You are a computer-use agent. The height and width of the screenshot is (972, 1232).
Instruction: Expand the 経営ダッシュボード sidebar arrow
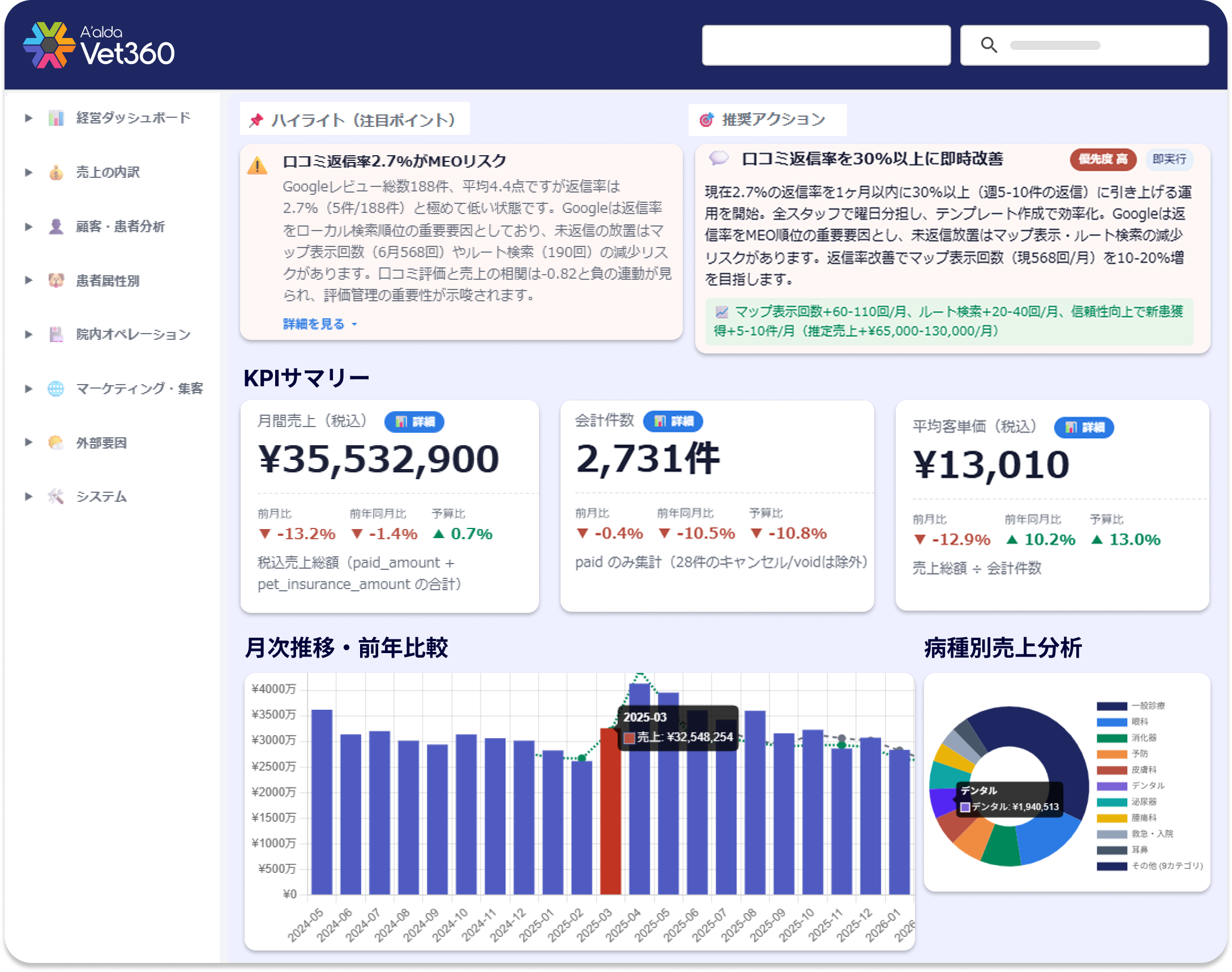pos(28,118)
